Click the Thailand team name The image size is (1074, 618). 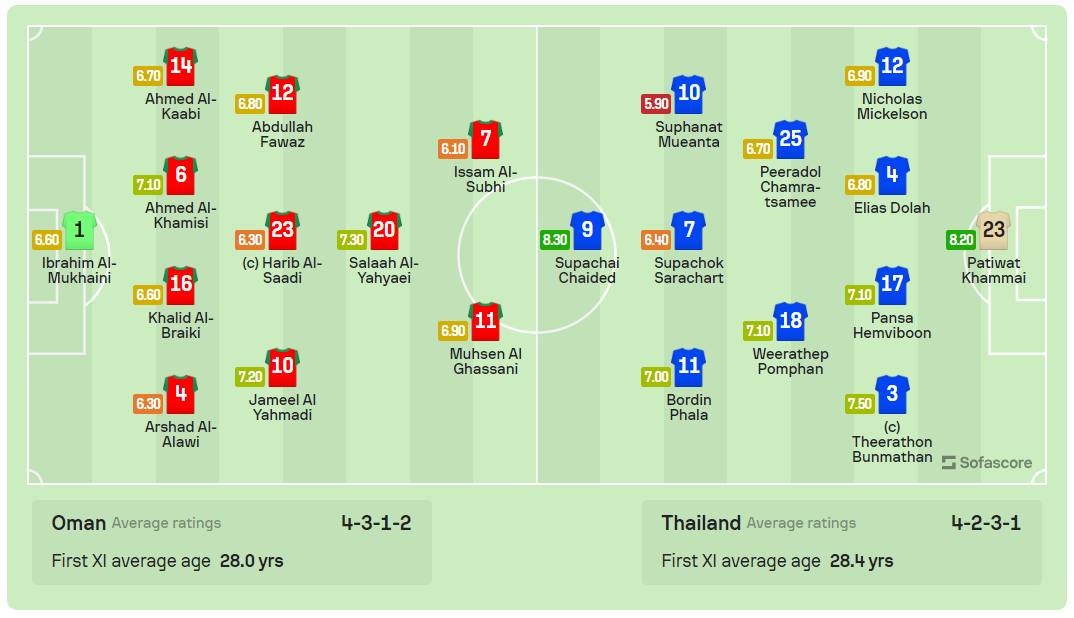pyautogui.click(x=701, y=523)
